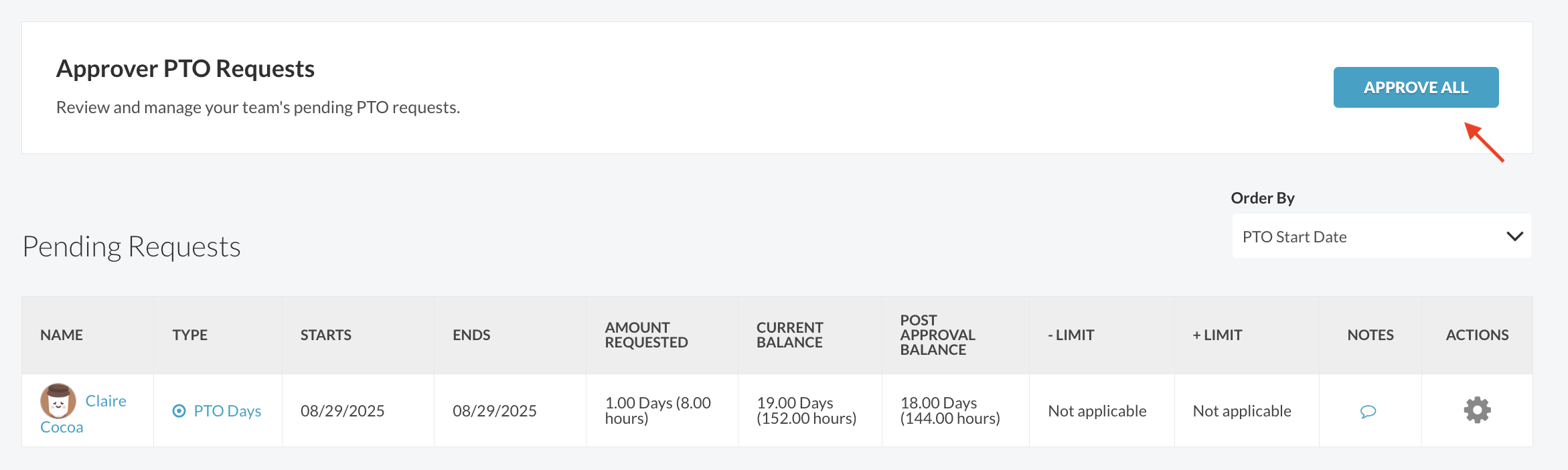Click the Notes column header
The height and width of the screenshot is (470, 1568).
pyautogui.click(x=1370, y=335)
